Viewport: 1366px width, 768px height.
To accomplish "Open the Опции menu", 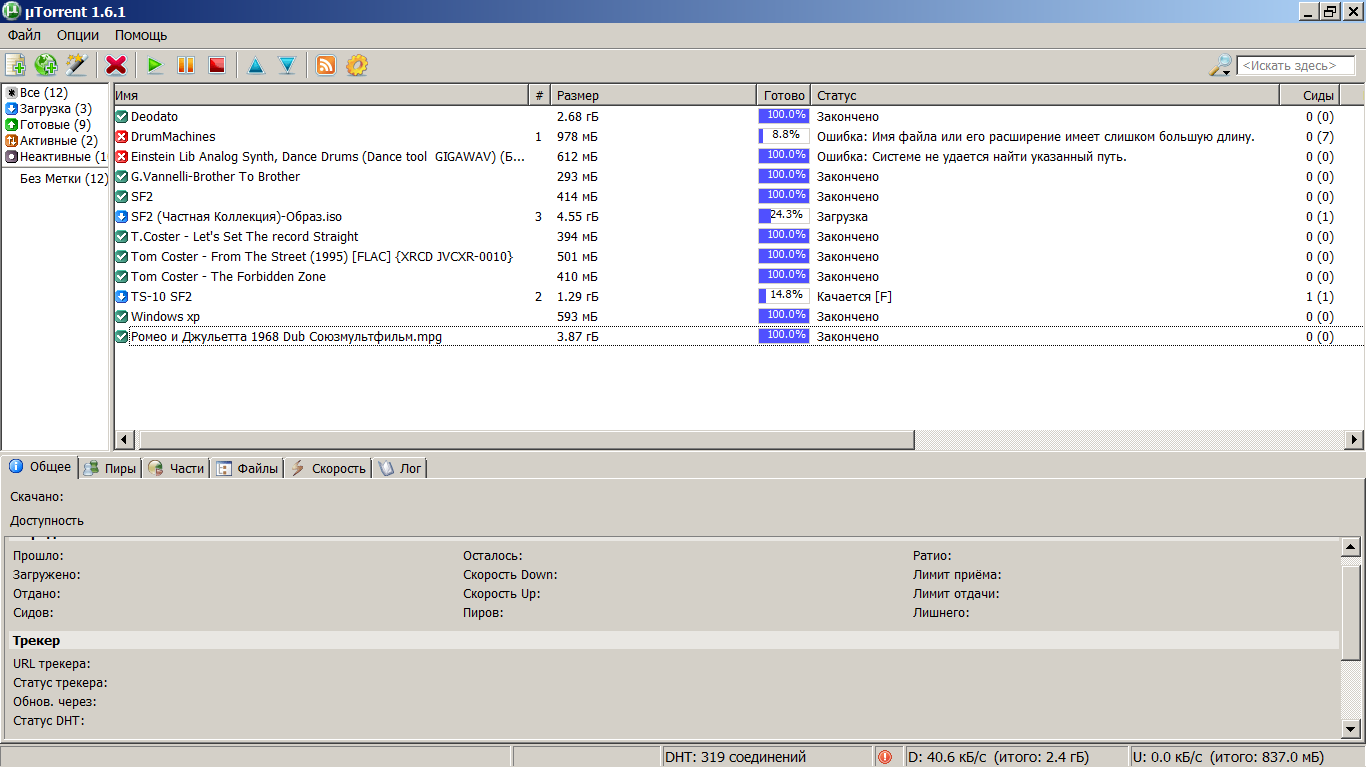I will pos(78,35).
